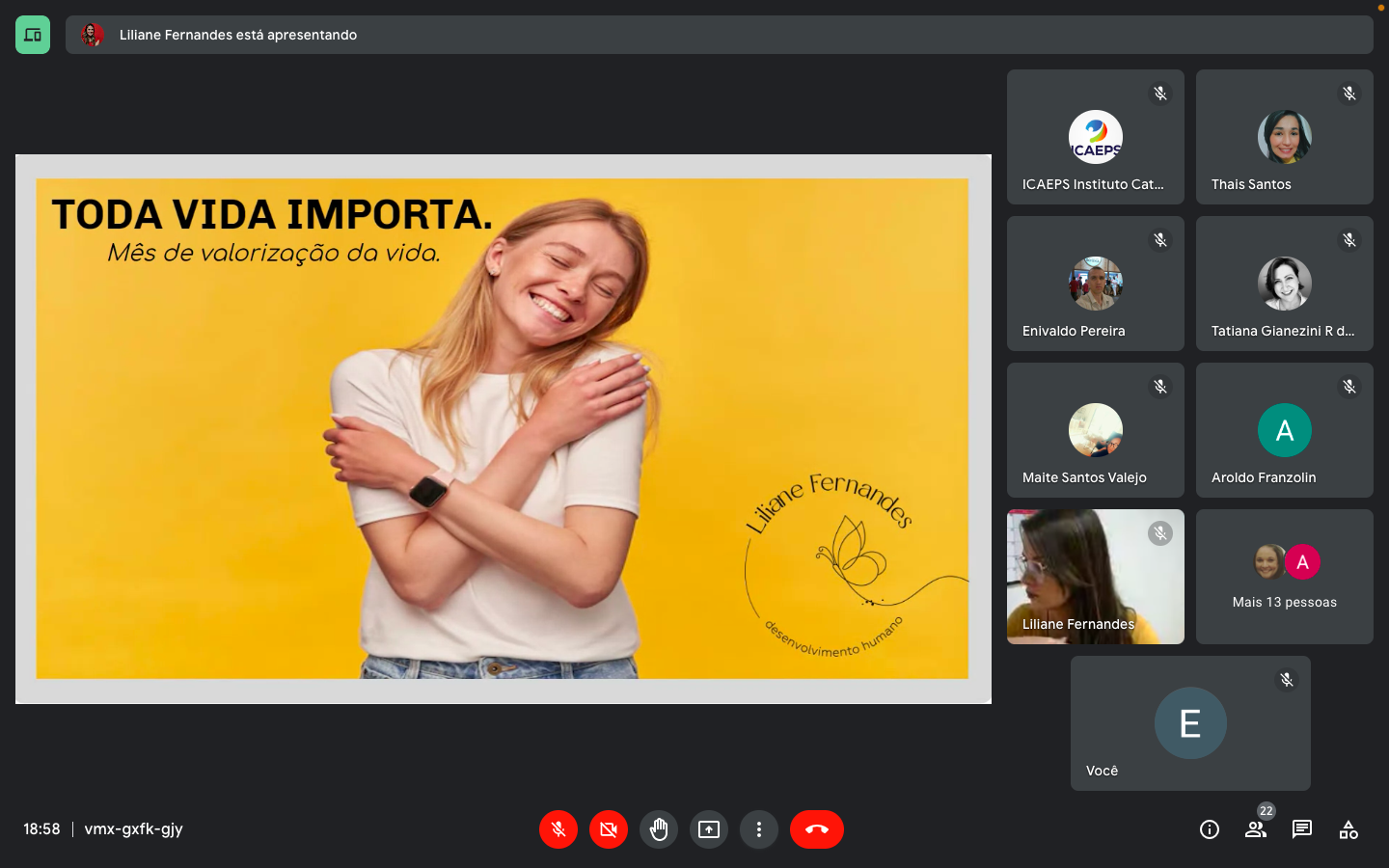Open the present now screen share button
The image size is (1389, 868).
tap(709, 829)
